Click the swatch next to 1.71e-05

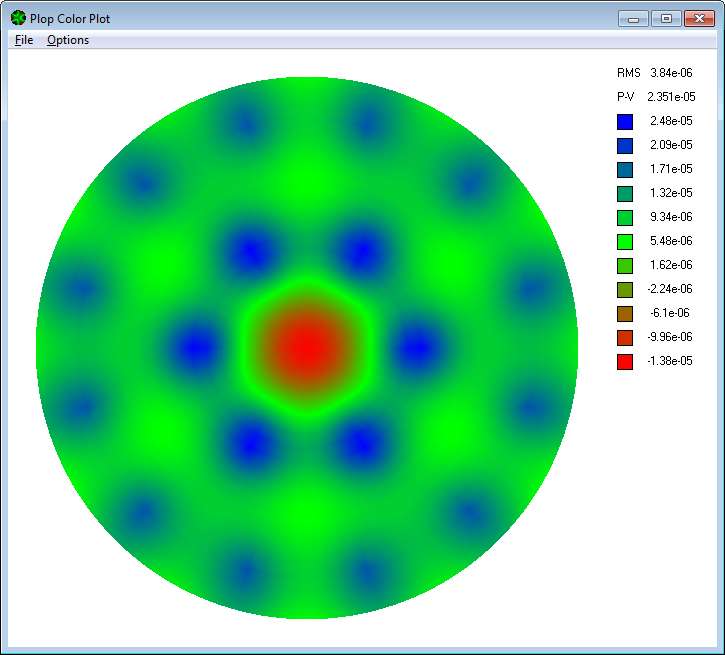(x=625, y=170)
